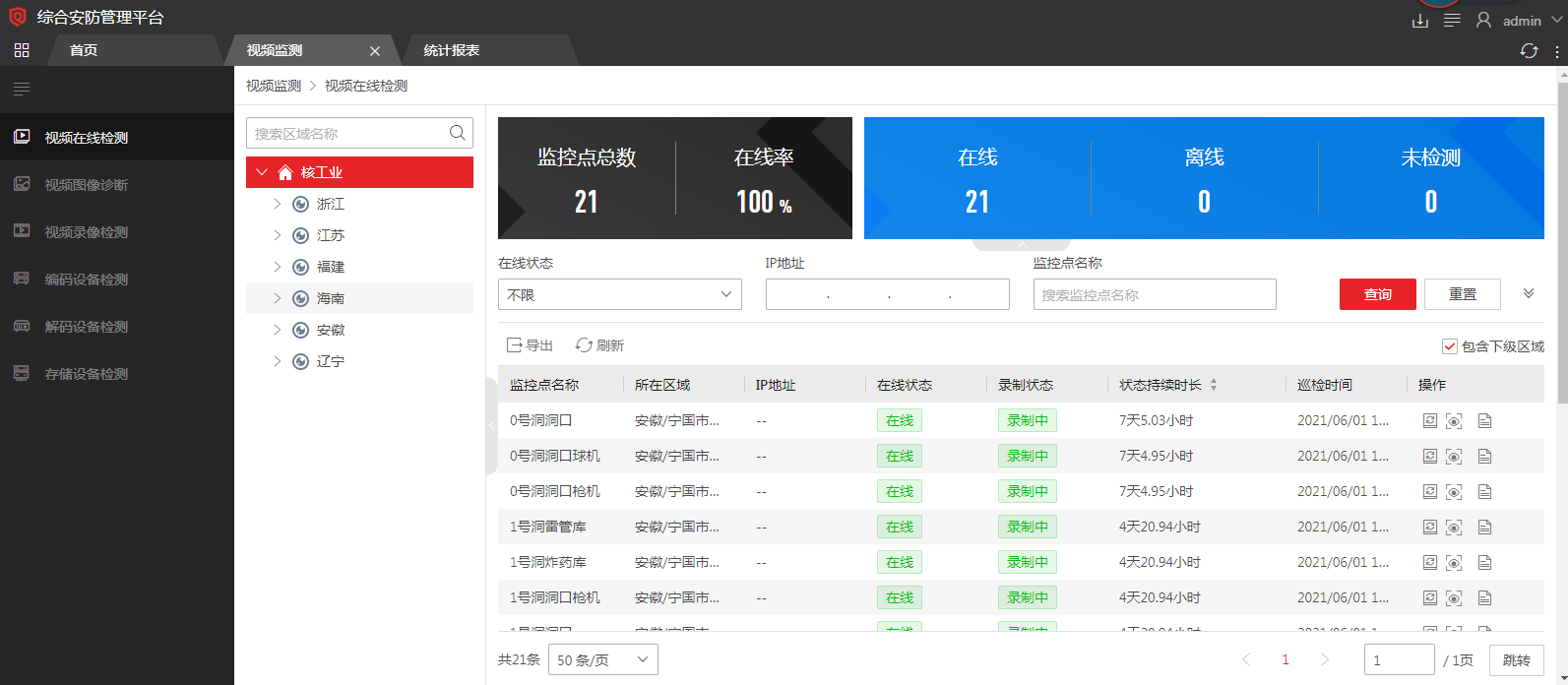1568x685 pixels.
Task: Click the 刷新 refresh button
Action: 599,345
